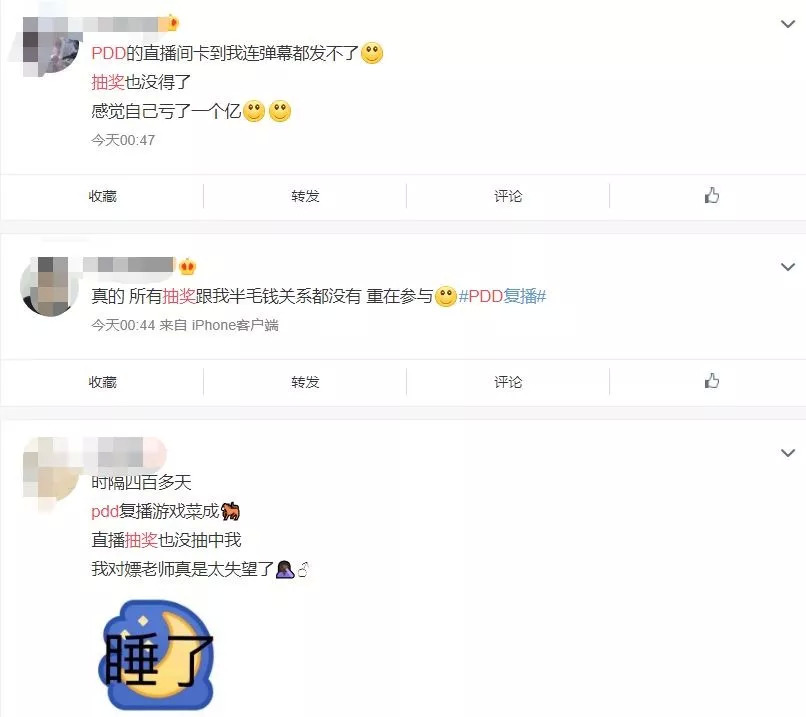
Task: Click 收藏 under the first post
Action: coord(102,196)
